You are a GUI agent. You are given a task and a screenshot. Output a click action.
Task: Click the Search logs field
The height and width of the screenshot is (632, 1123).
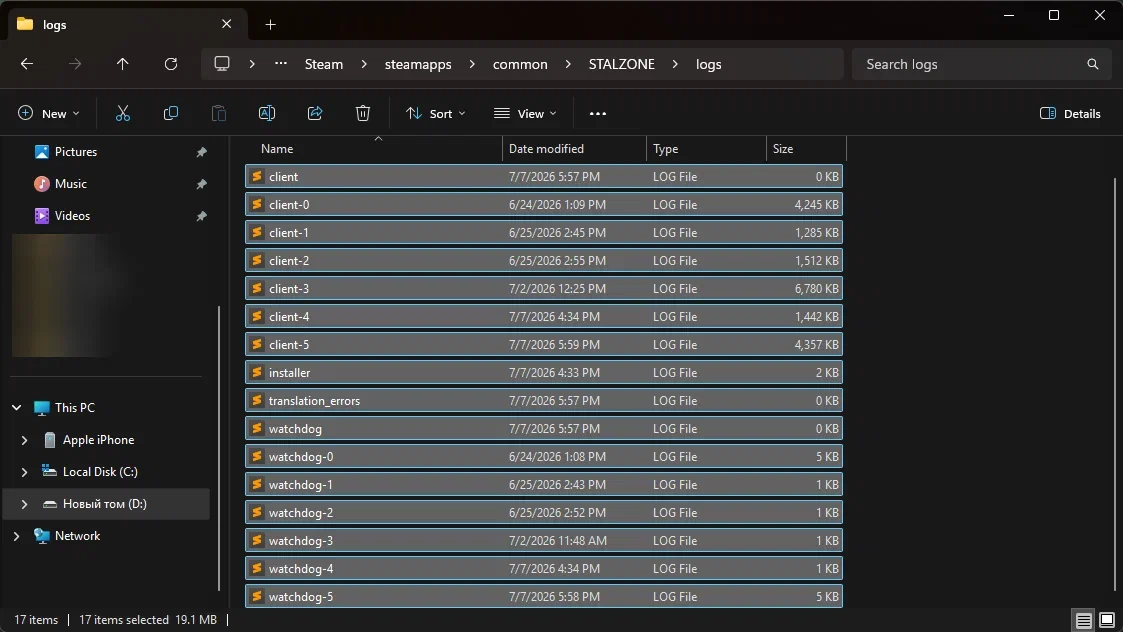pyautogui.click(x=981, y=64)
